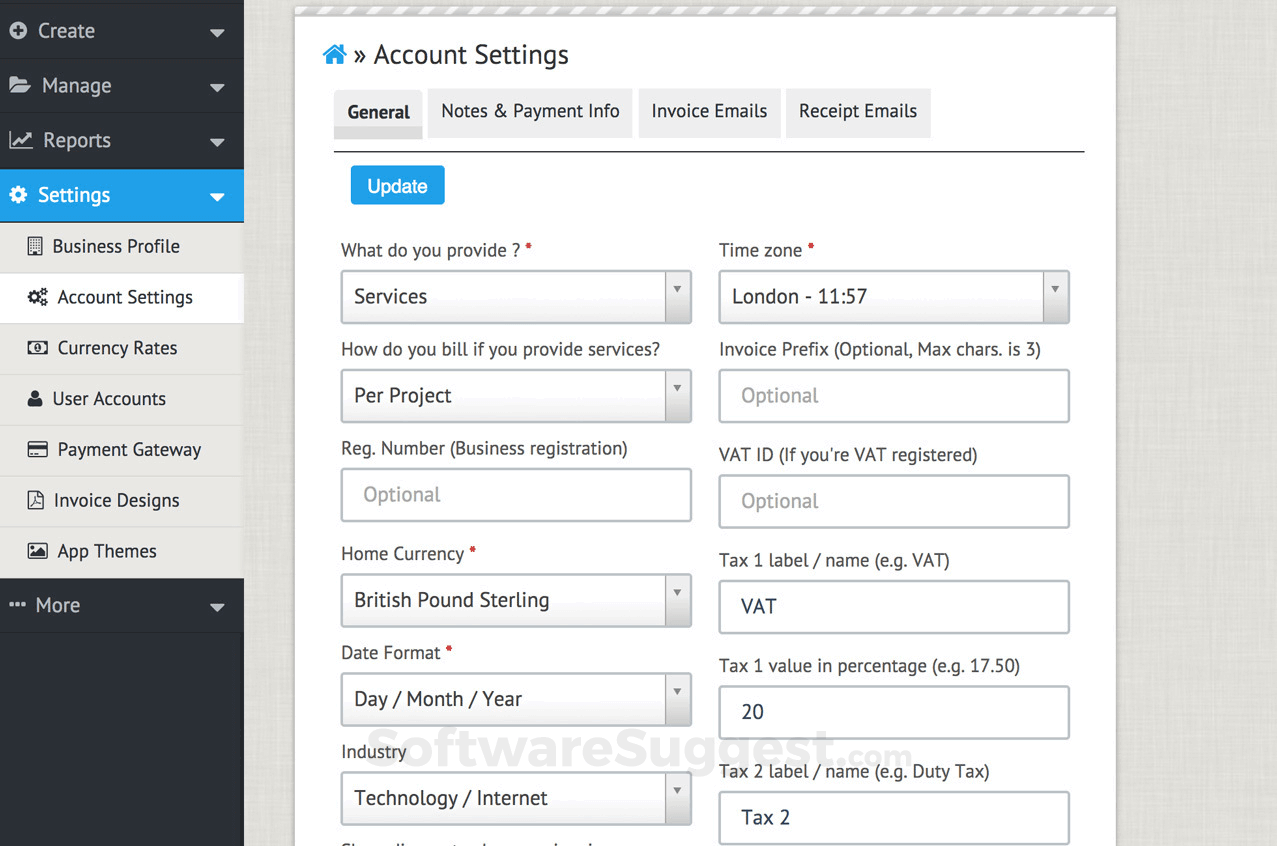Open the Home Currency dropdown
Viewport: 1277px width, 846px height.
[515, 600]
